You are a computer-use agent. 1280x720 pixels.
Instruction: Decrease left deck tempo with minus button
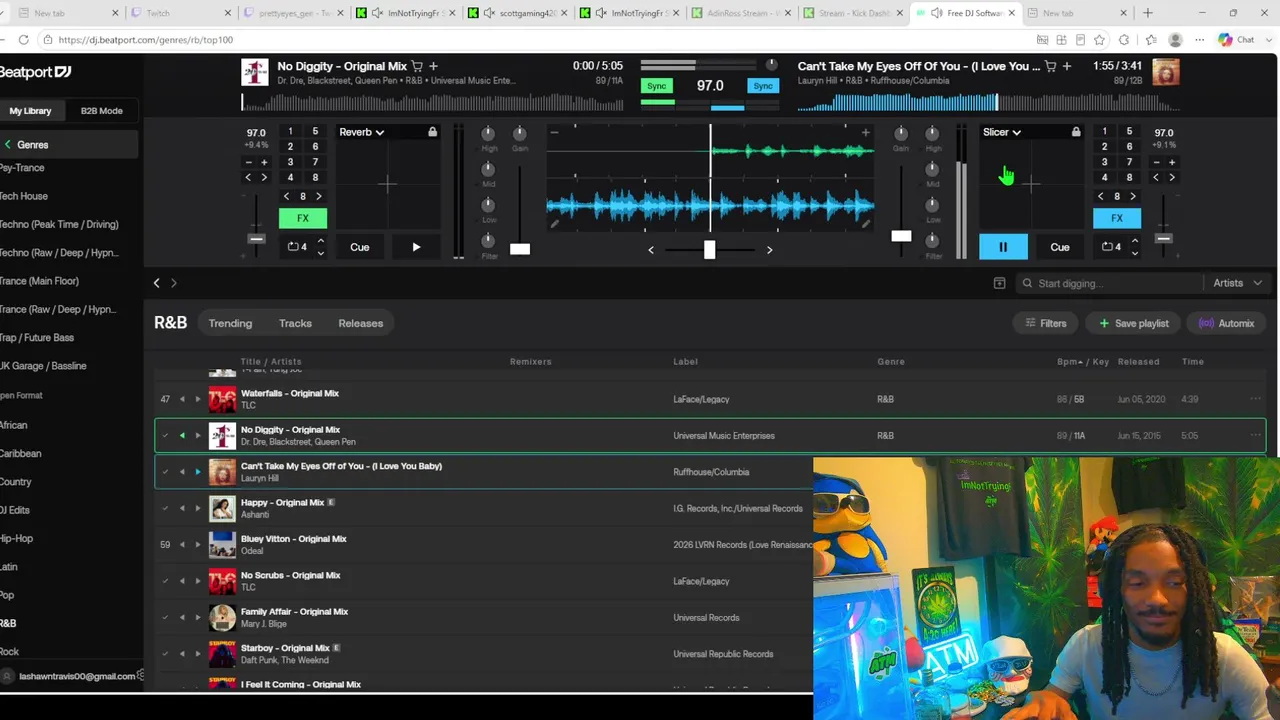point(248,162)
